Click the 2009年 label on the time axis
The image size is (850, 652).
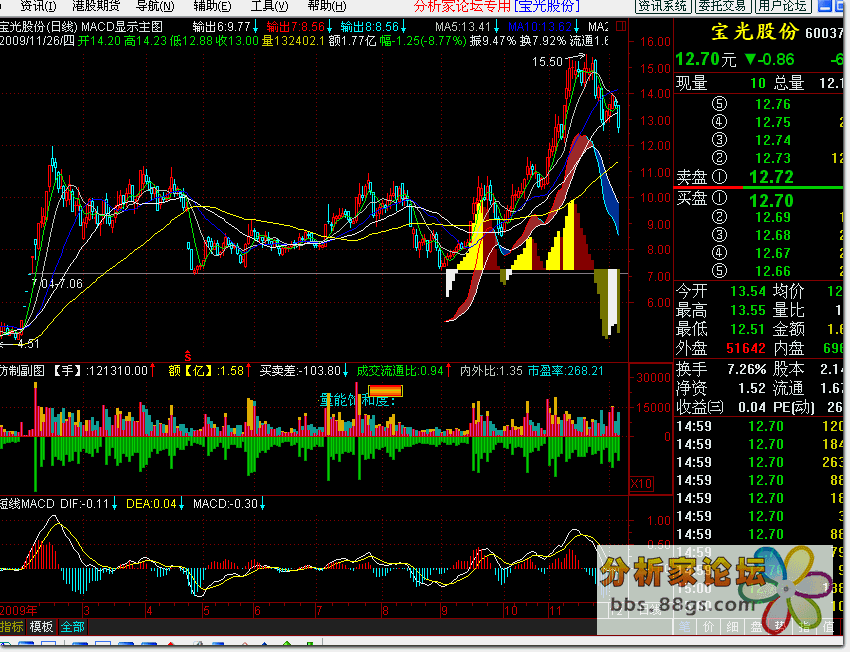tap(19, 611)
